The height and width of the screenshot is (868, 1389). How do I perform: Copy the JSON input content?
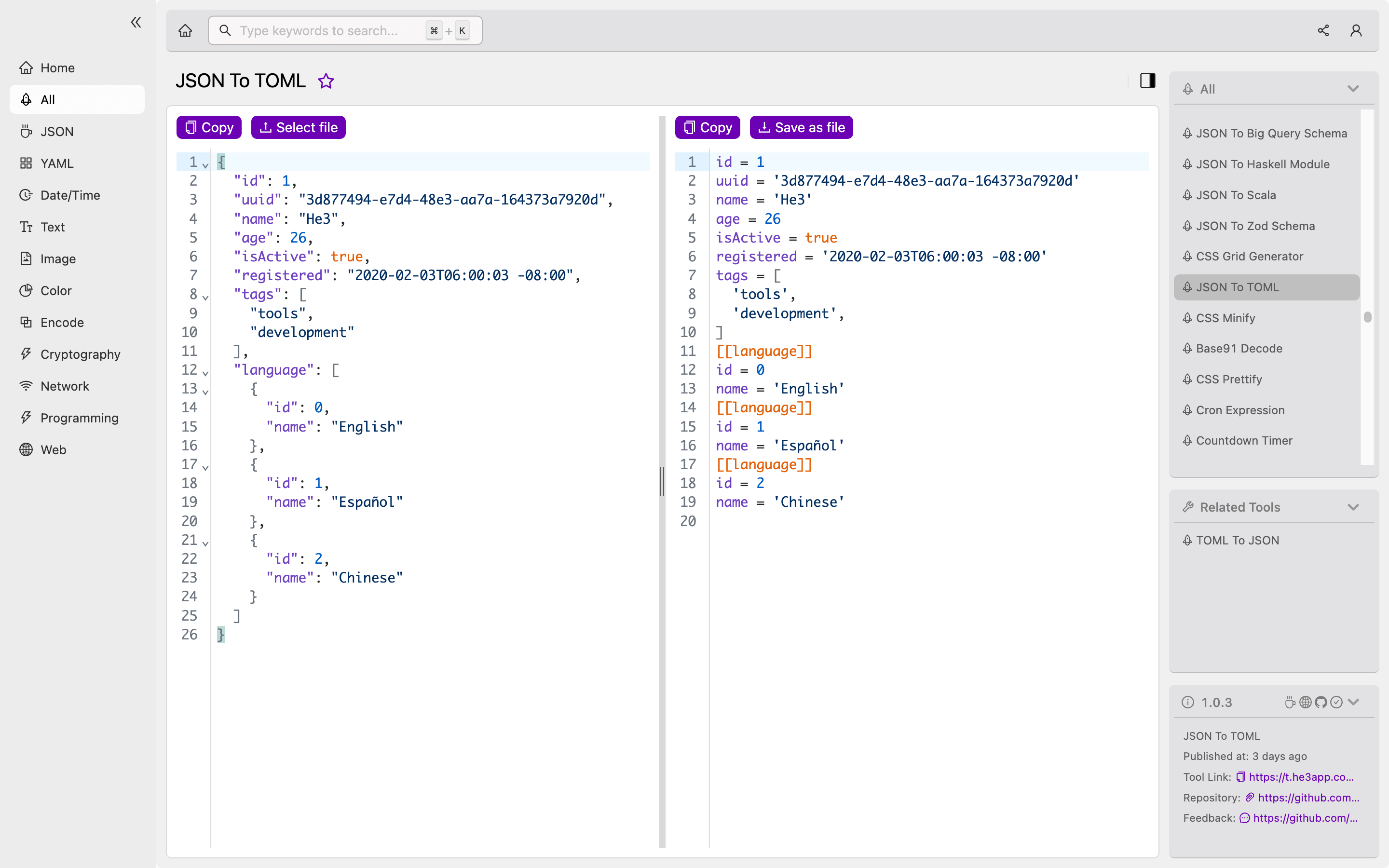209,127
